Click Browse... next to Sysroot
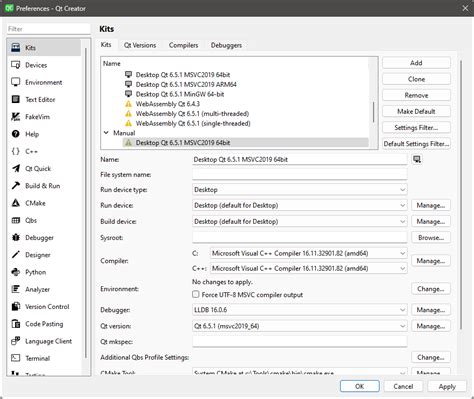 431,238
